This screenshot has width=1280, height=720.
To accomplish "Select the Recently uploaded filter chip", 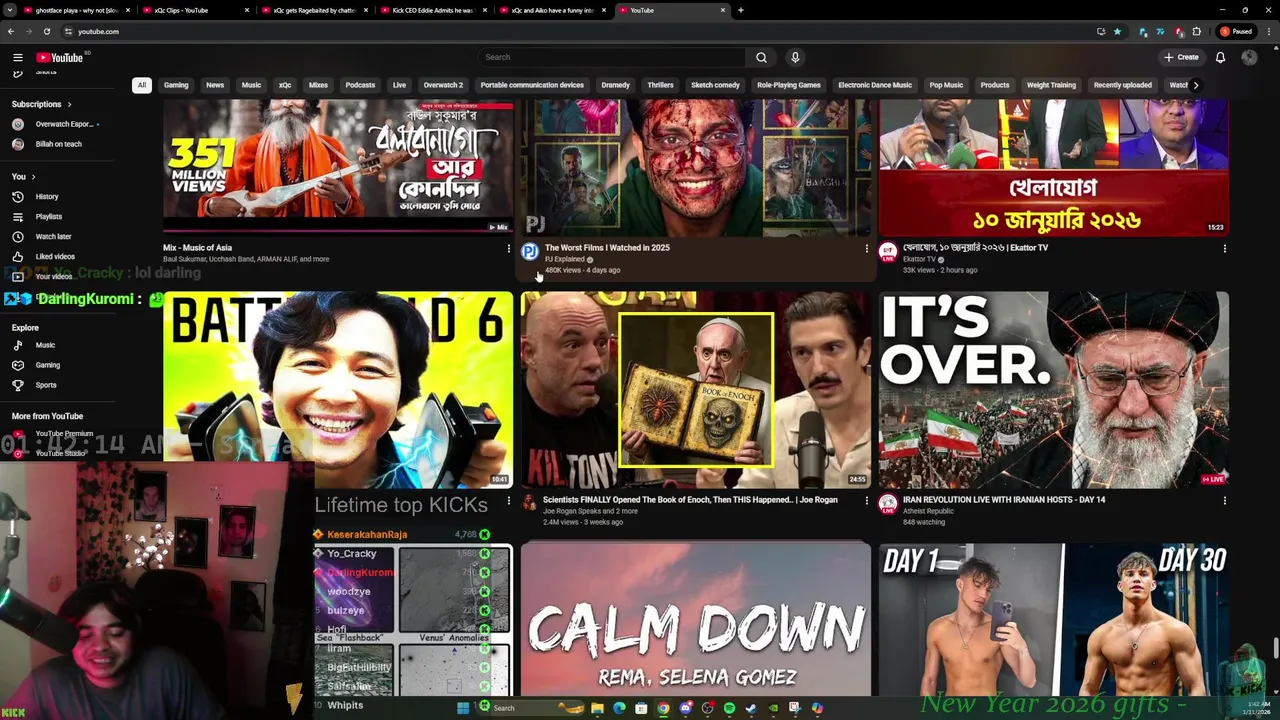I will [1122, 85].
